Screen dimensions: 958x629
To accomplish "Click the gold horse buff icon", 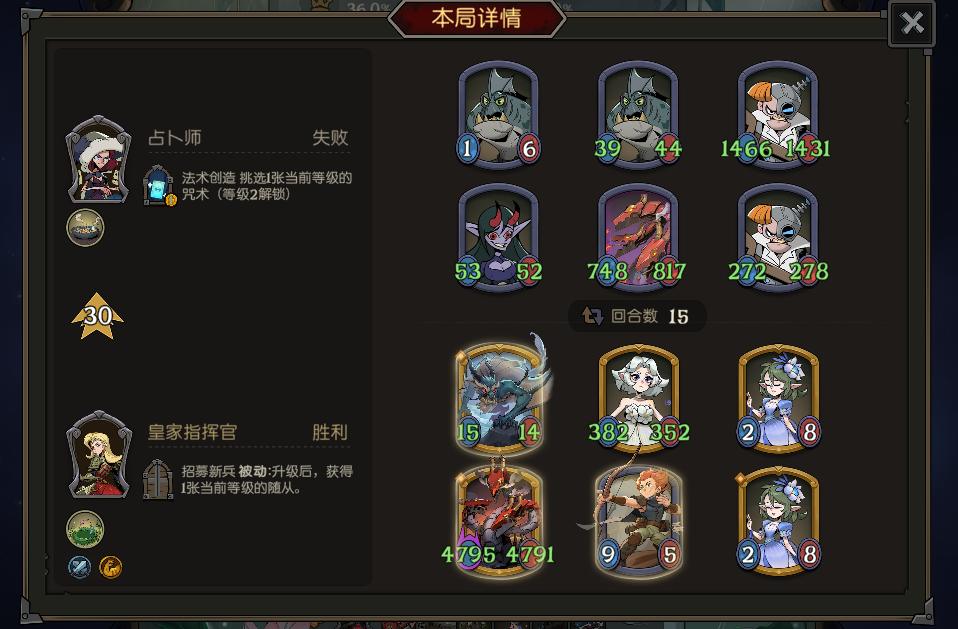I will point(111,567).
